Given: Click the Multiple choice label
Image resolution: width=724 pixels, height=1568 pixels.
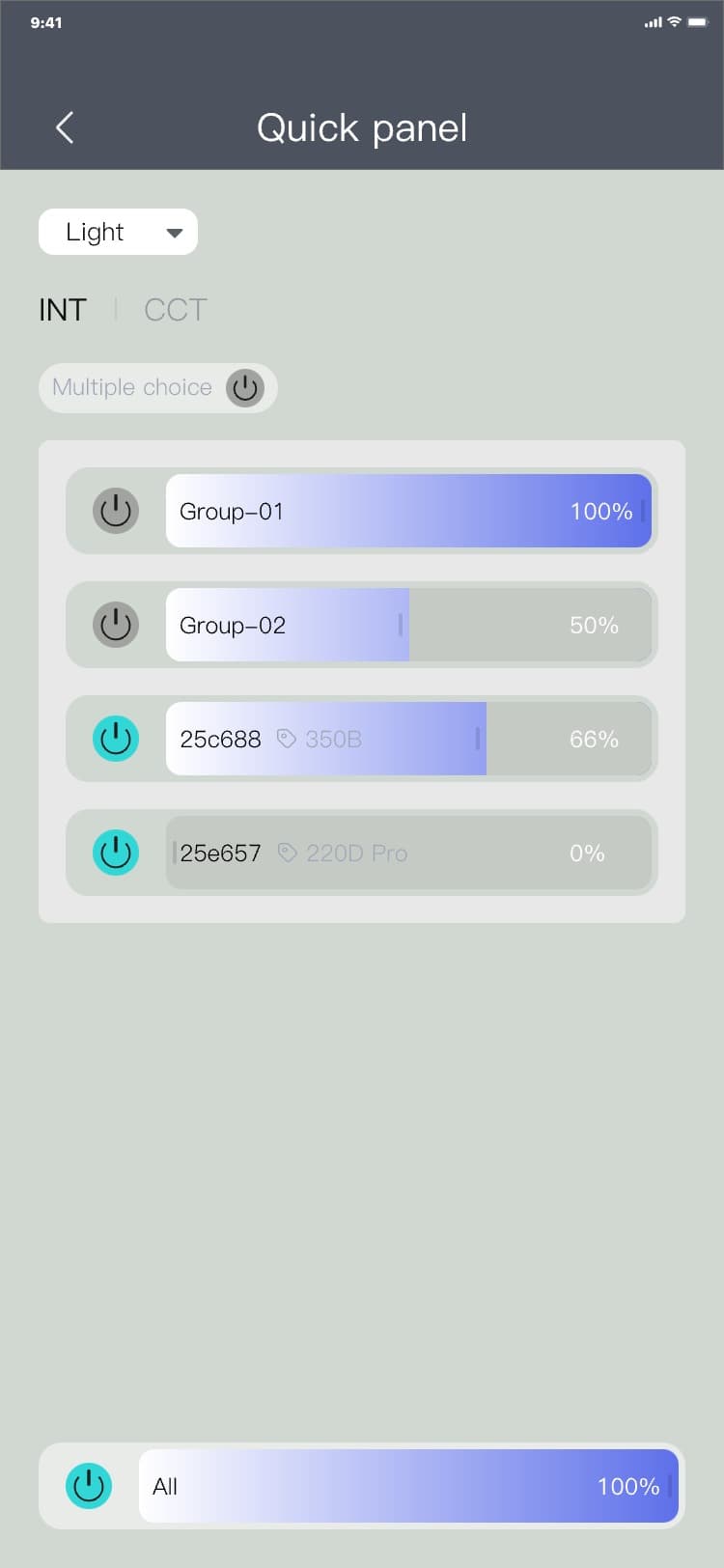Looking at the screenshot, I should tap(132, 387).
